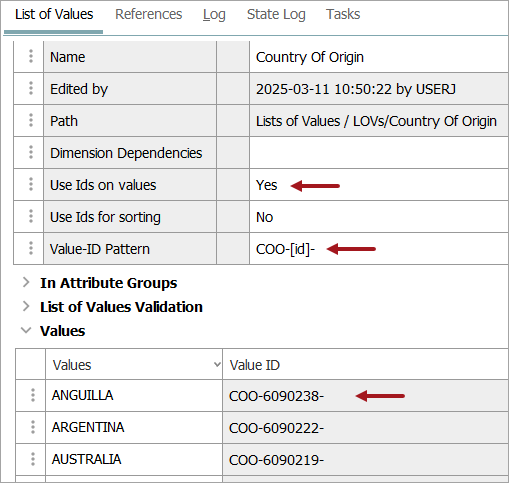Select the ARGENTINA value cell
This screenshot has height=483, width=509.
[x=134, y=427]
